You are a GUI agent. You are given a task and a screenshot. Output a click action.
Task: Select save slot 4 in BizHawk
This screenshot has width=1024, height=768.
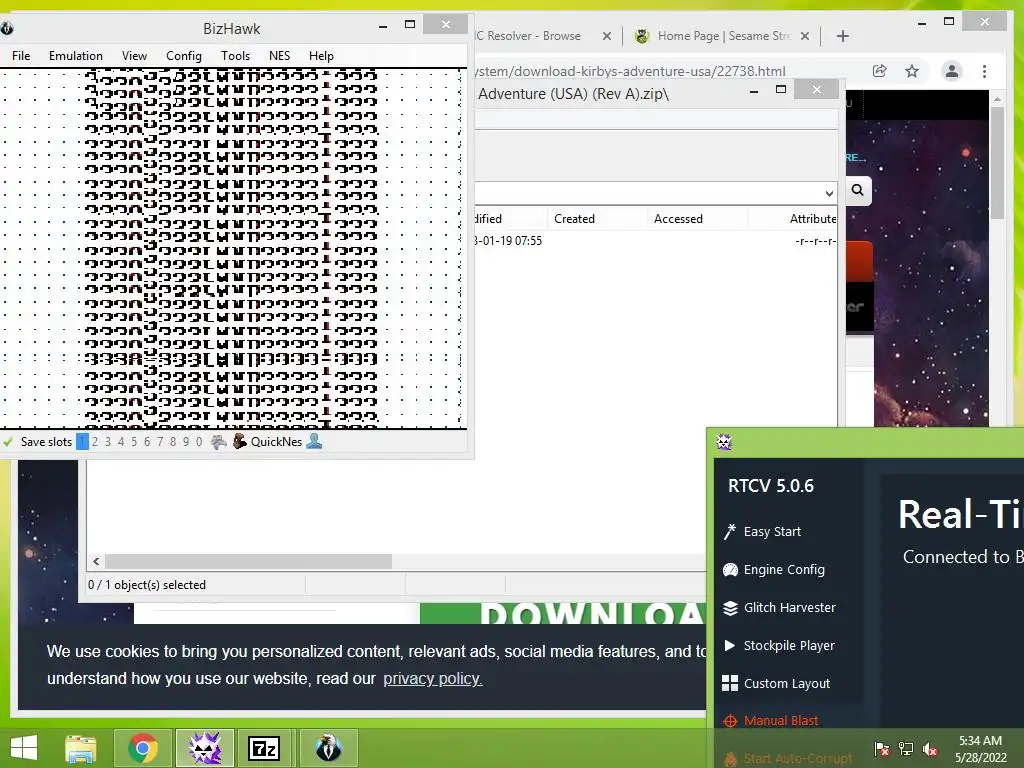point(121,442)
